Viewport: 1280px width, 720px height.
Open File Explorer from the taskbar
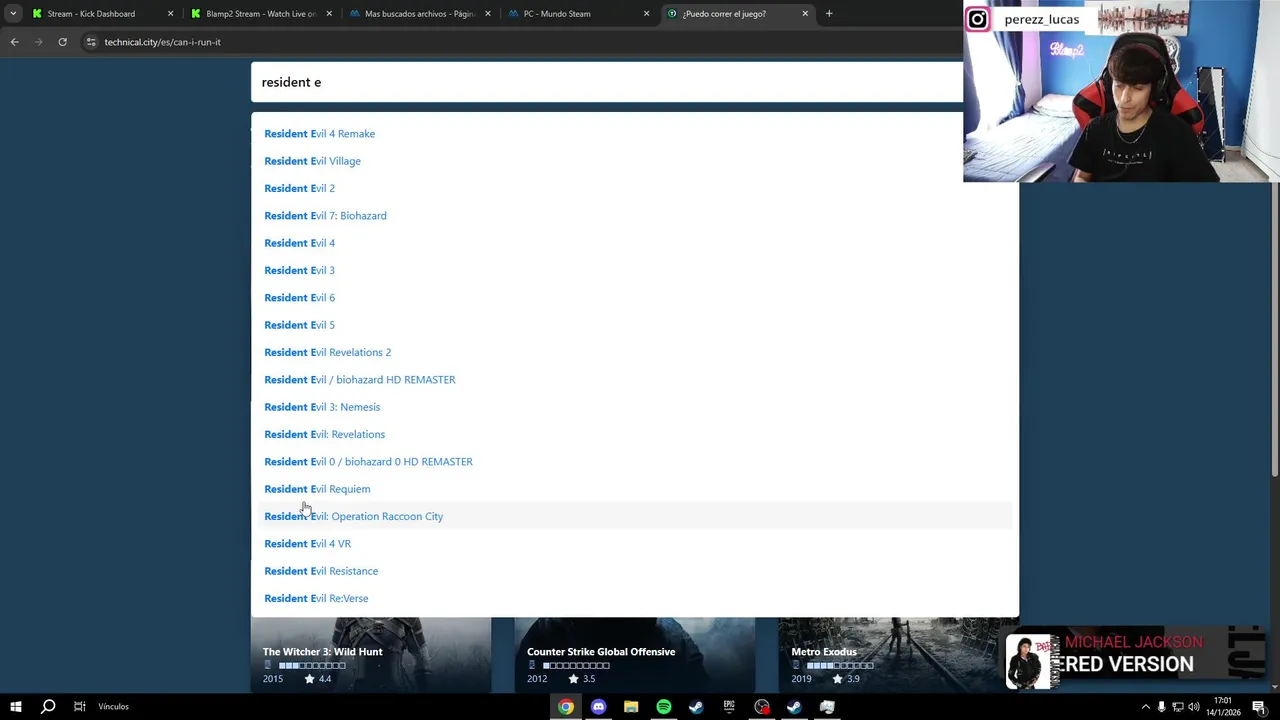pos(631,707)
